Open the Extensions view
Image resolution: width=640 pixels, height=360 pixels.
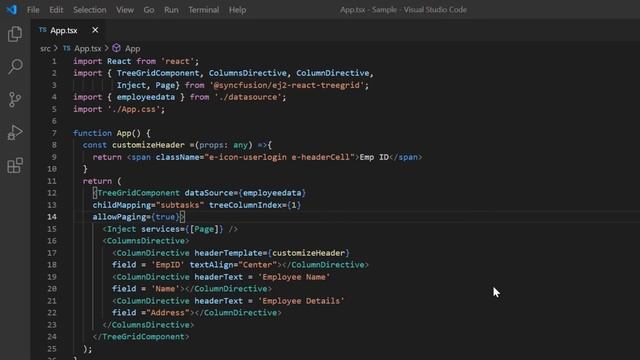point(15,165)
